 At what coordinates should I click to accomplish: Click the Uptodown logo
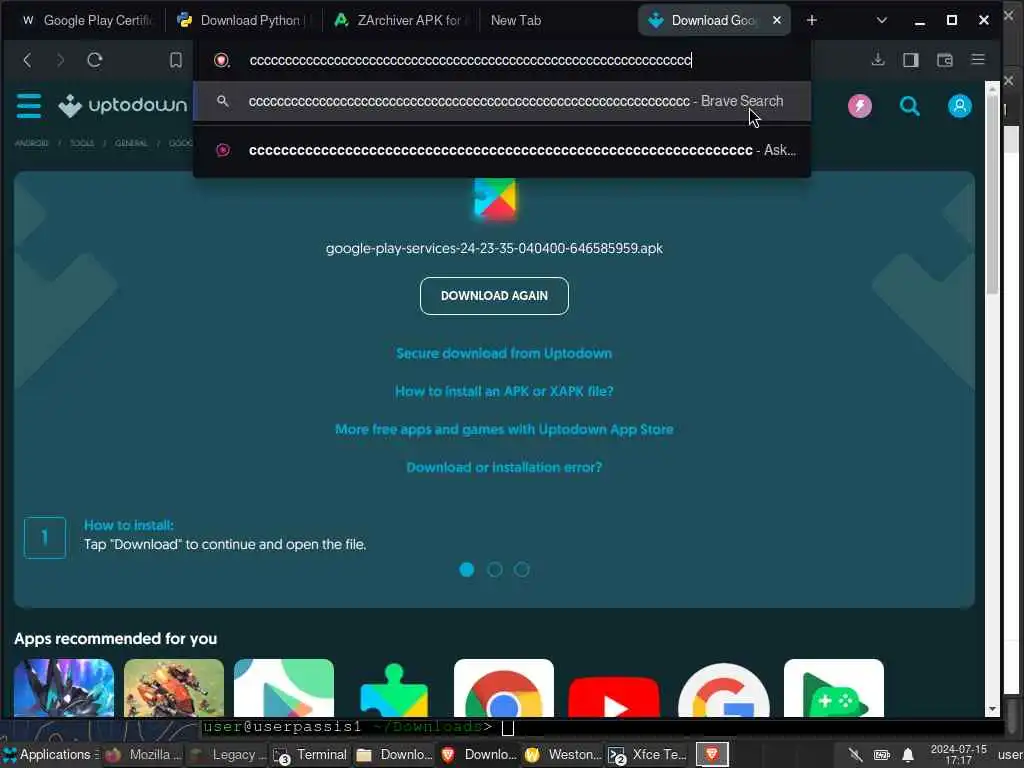tap(122, 105)
